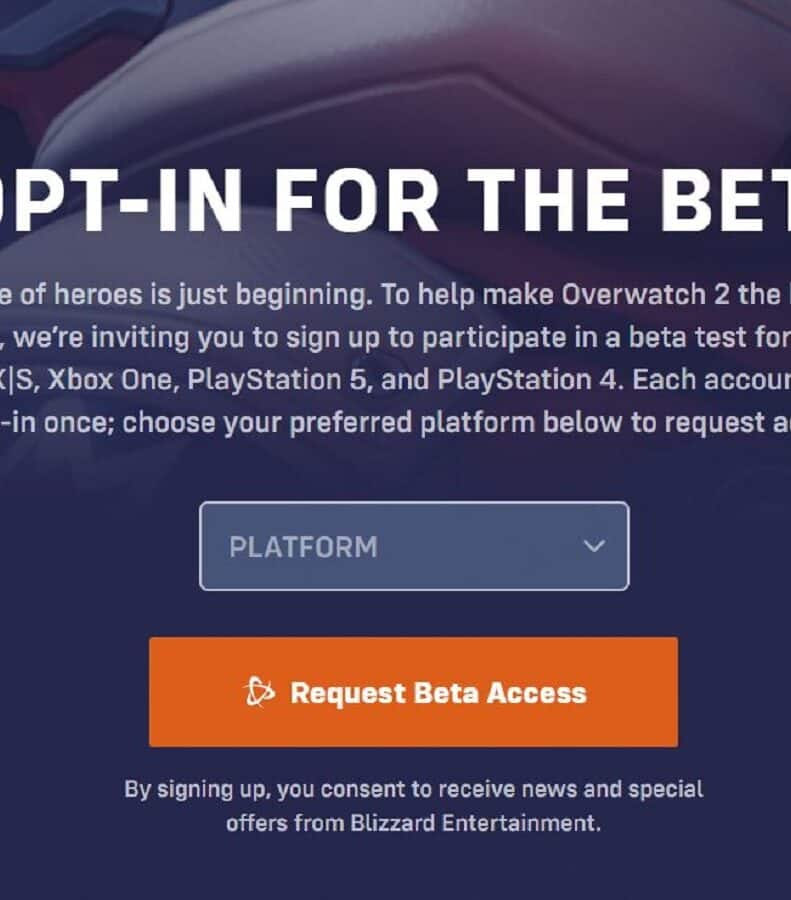Click the word 'THE' in the heading

click(547, 201)
